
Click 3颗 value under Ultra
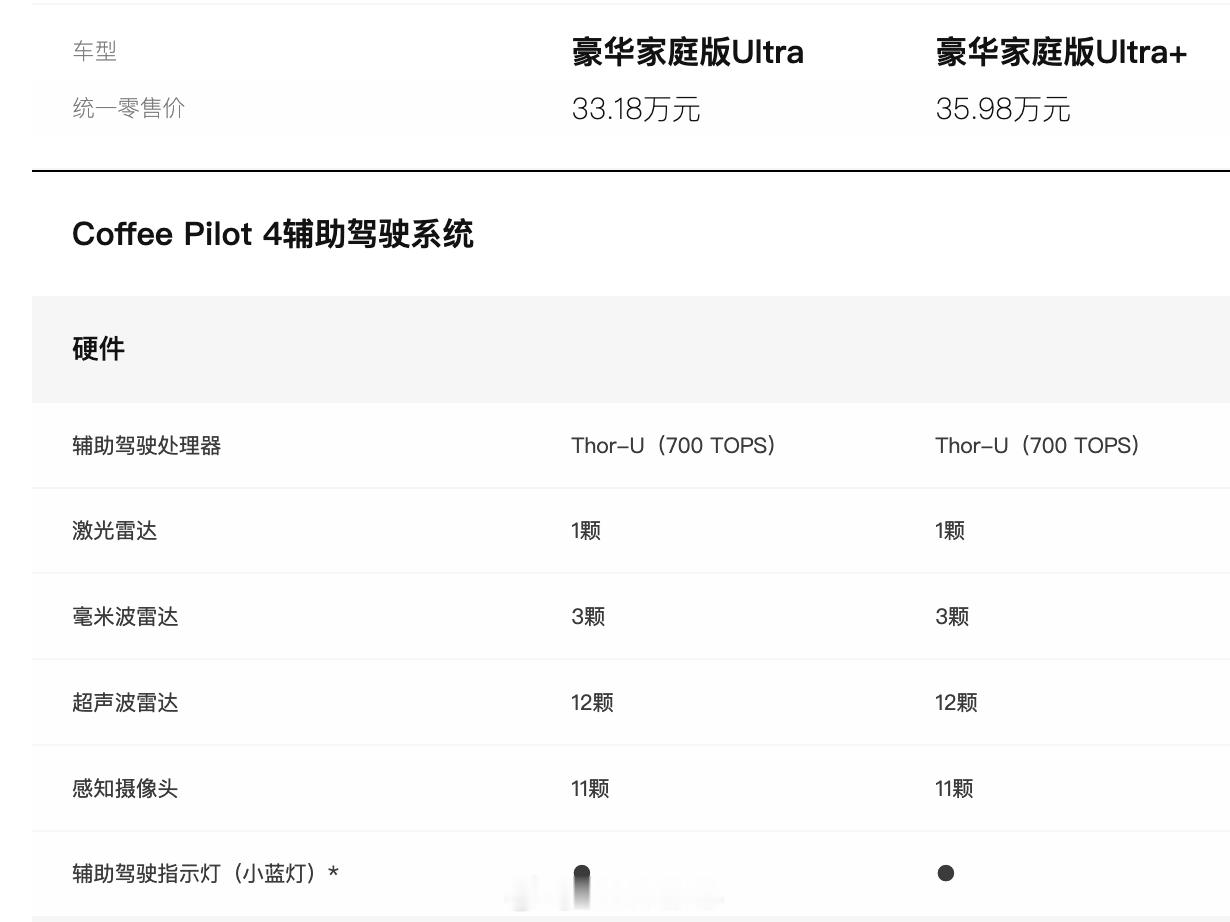click(588, 617)
